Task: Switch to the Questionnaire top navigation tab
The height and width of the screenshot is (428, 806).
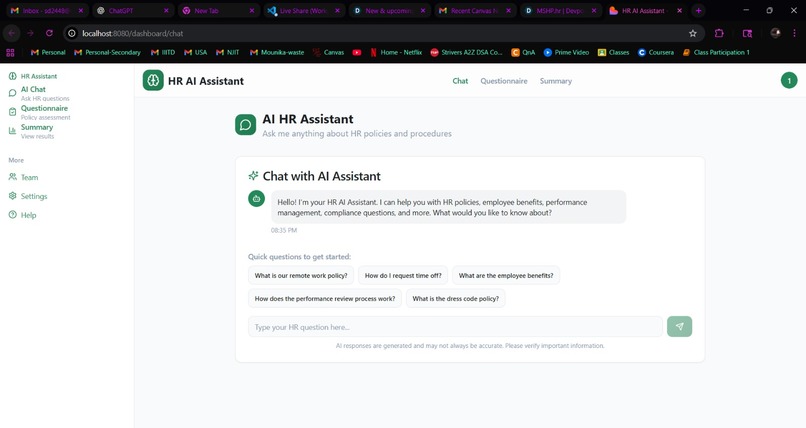Action: tap(504, 81)
